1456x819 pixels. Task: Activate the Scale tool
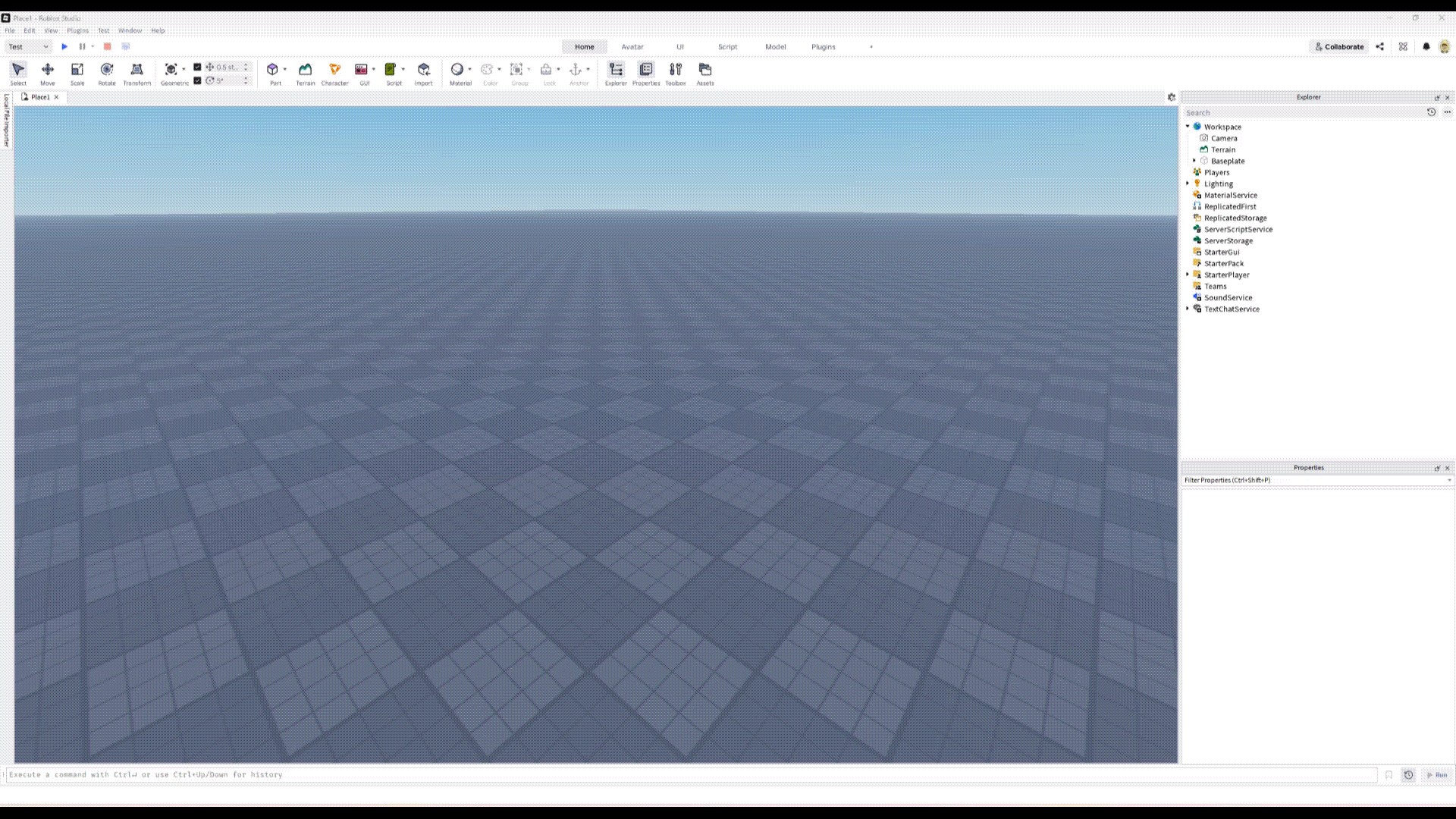coord(77,73)
